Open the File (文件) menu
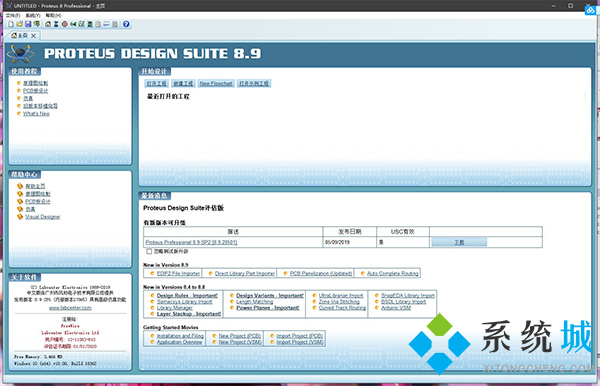 [13, 16]
